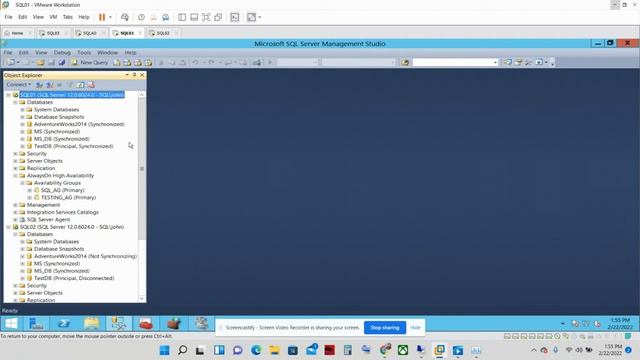Click the New Query button
The image size is (640, 360).
coord(90,62)
